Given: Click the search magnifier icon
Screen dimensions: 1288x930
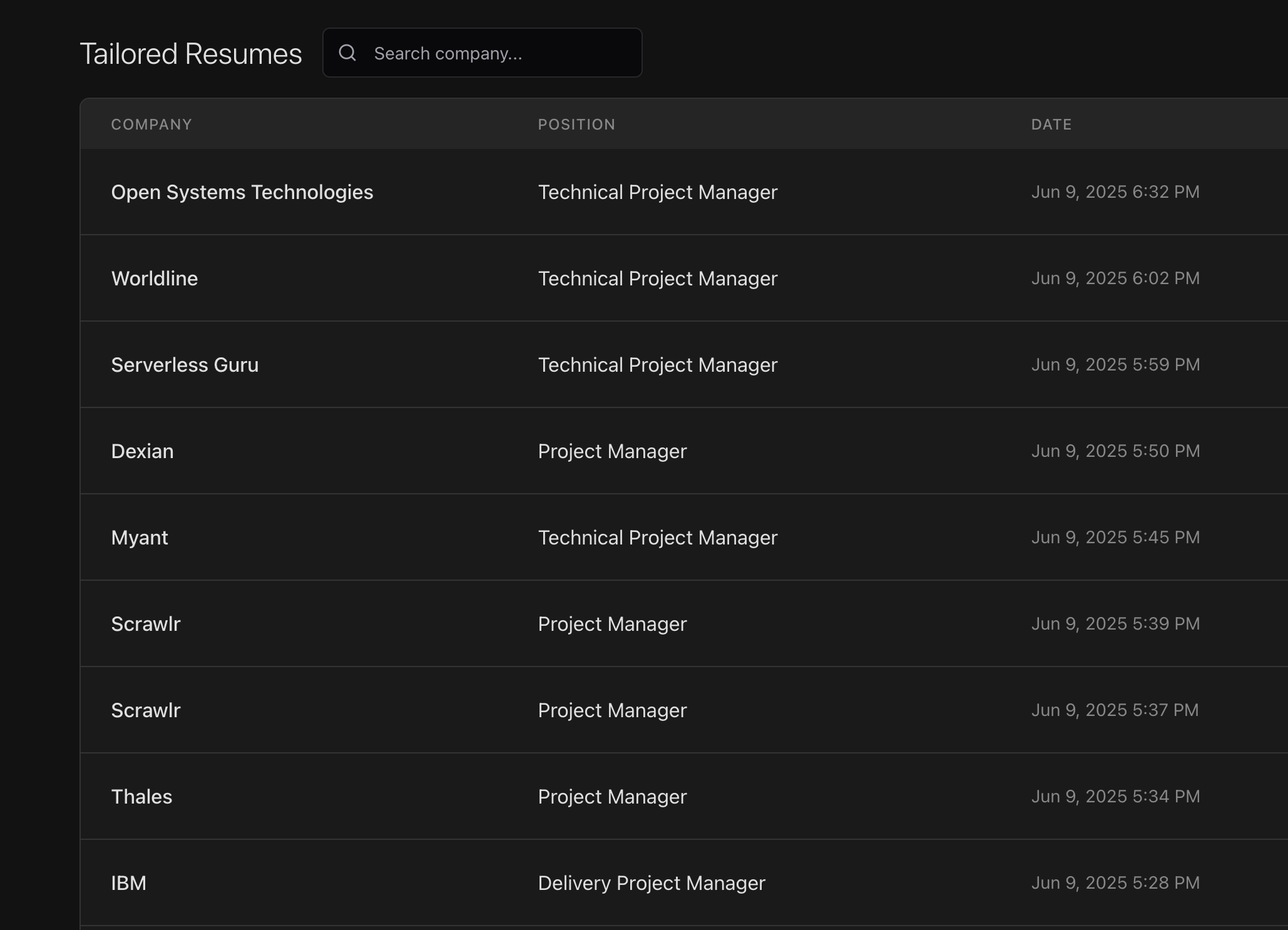Looking at the screenshot, I should tap(347, 53).
